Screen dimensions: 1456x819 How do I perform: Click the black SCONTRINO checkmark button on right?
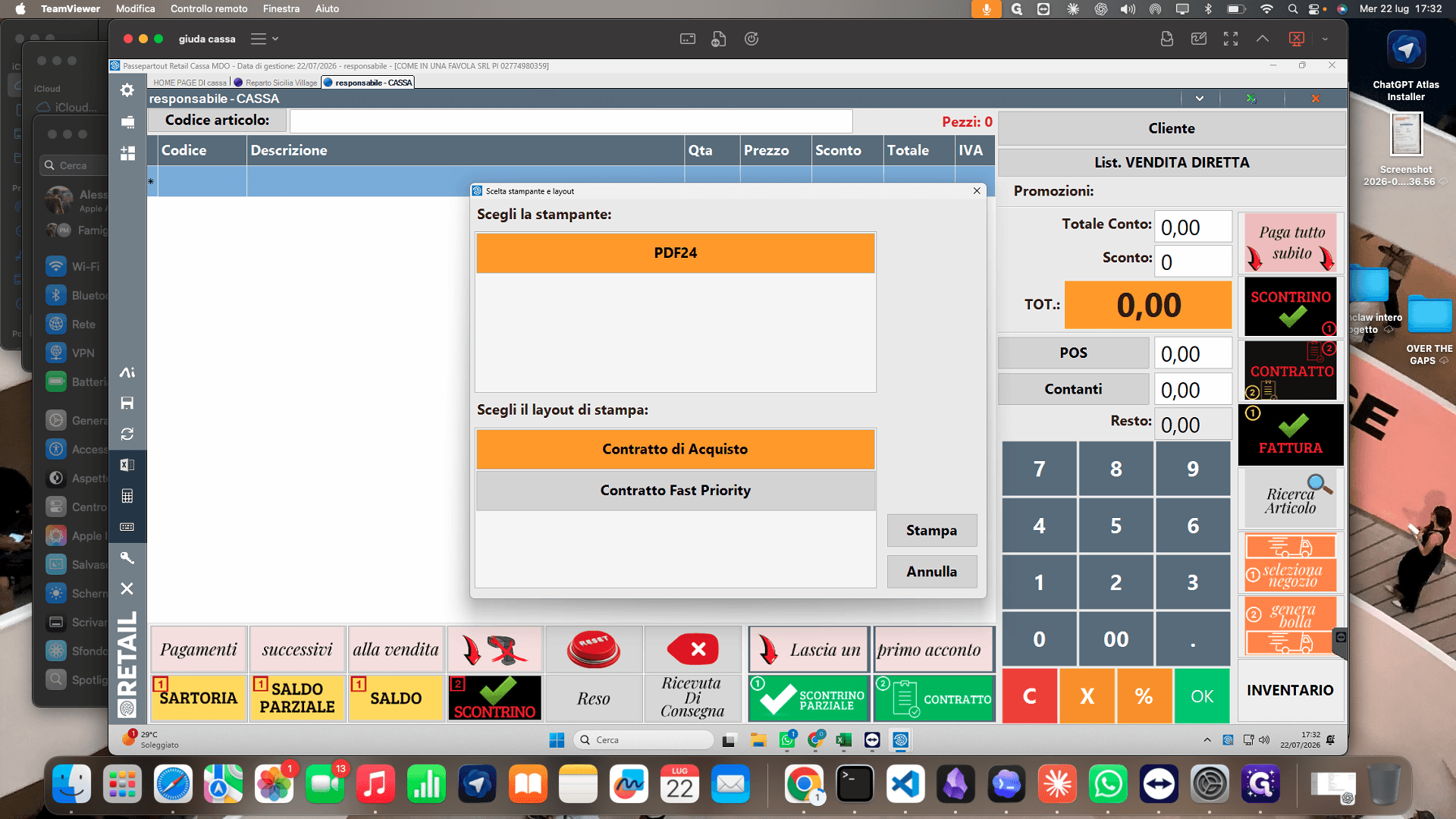coord(1291,307)
